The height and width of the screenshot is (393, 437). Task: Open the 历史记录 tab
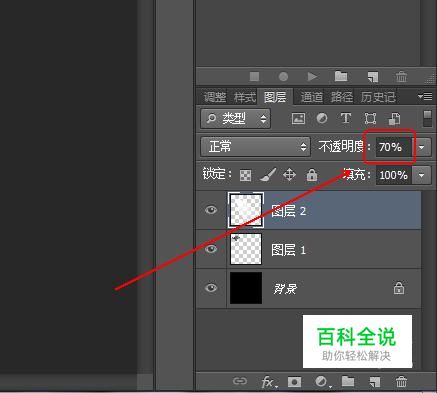click(x=378, y=97)
